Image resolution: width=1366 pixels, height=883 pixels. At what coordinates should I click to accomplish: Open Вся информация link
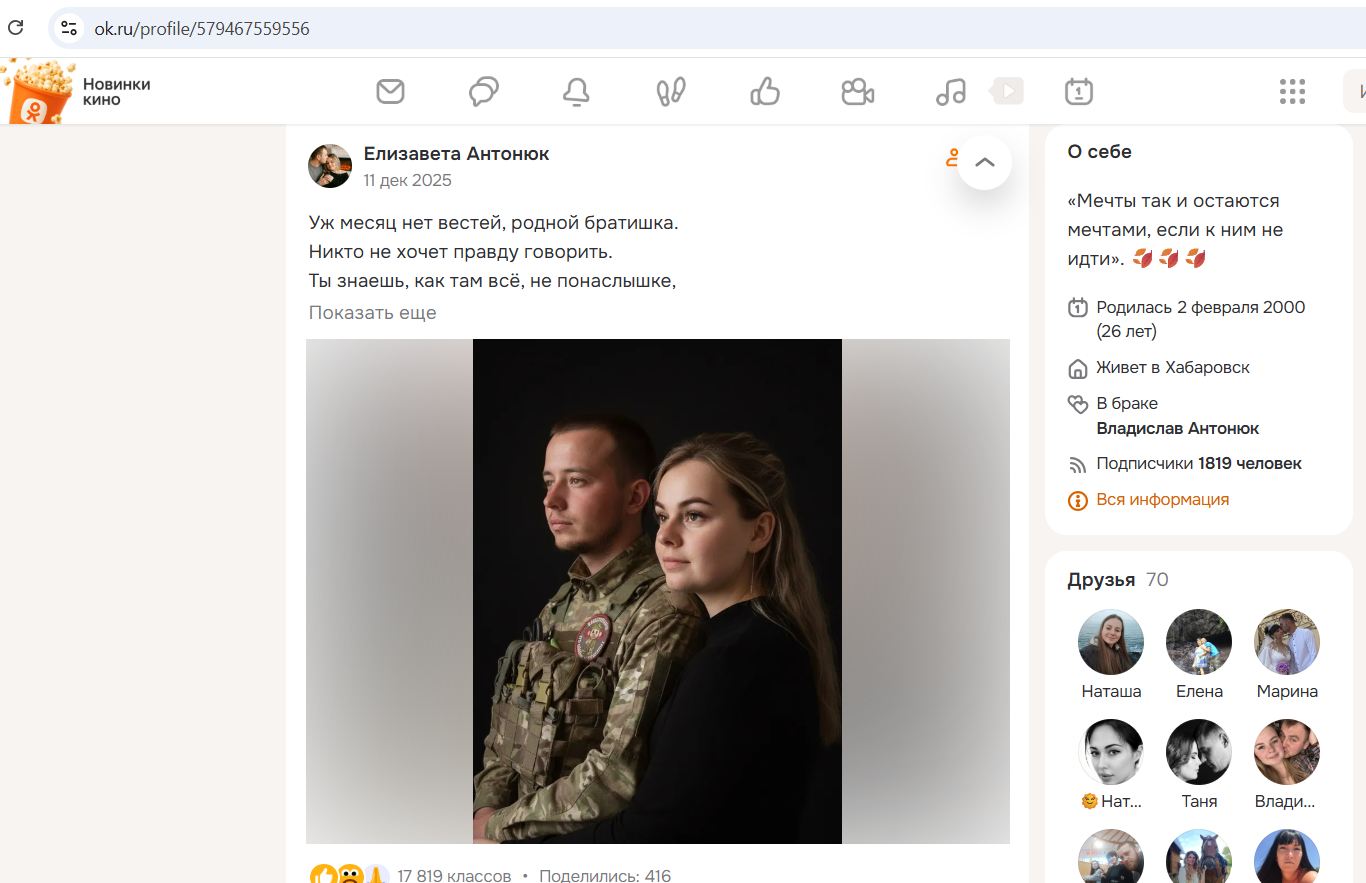(1162, 500)
